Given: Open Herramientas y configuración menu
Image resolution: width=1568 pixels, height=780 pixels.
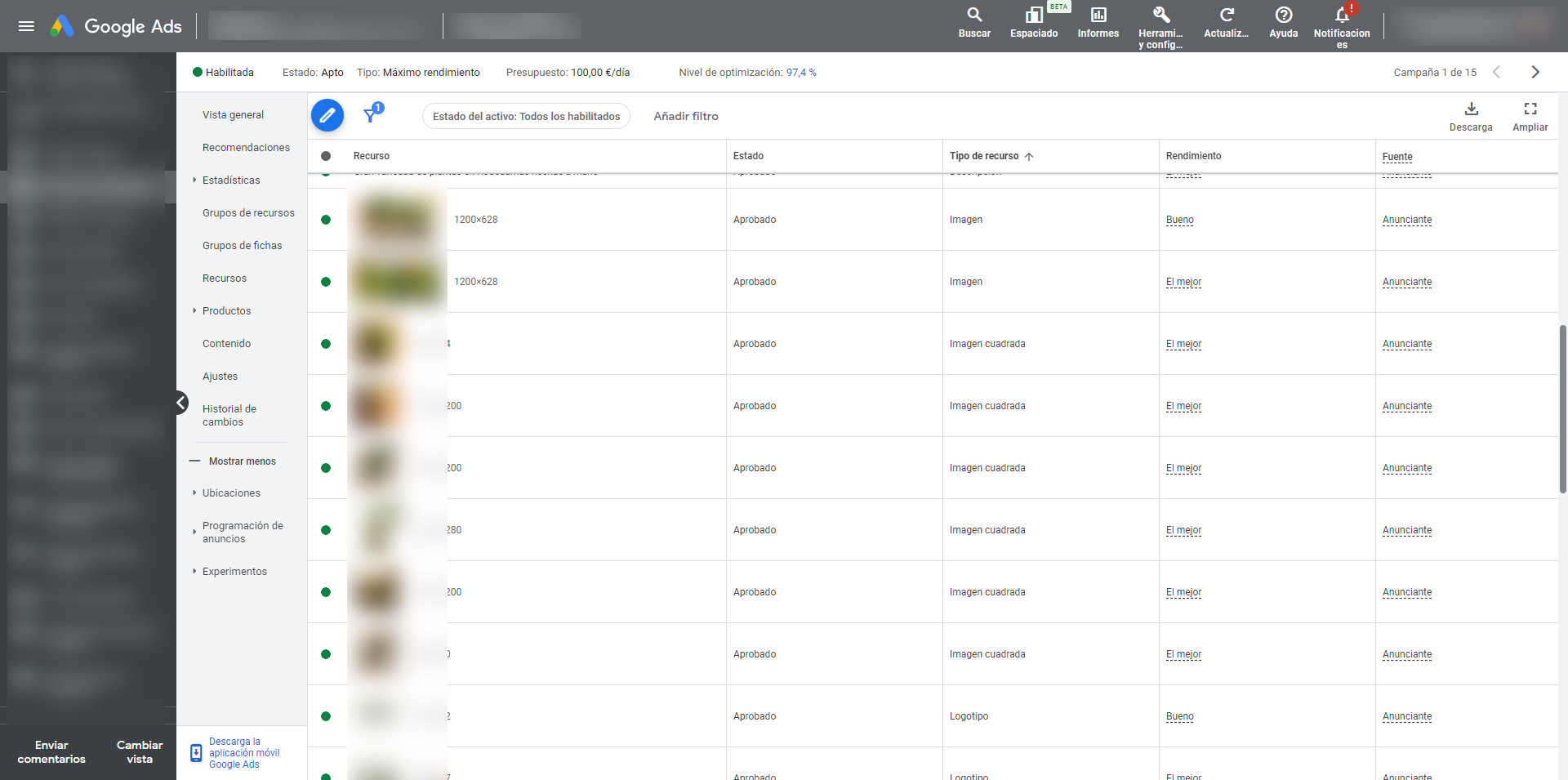Looking at the screenshot, I should coord(1160,27).
